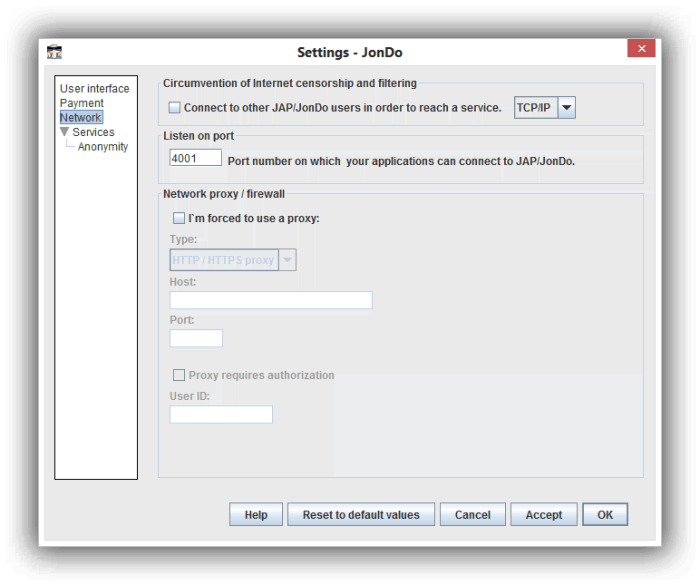Open the TCP/IP dropdown arrow
The image size is (700, 585).
567,108
